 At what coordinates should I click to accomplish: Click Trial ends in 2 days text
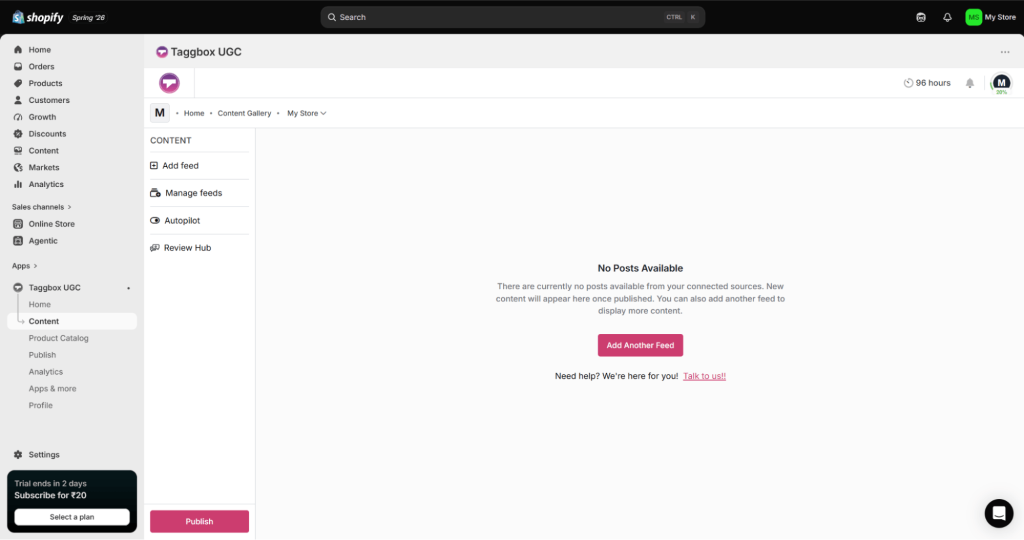(x=50, y=484)
